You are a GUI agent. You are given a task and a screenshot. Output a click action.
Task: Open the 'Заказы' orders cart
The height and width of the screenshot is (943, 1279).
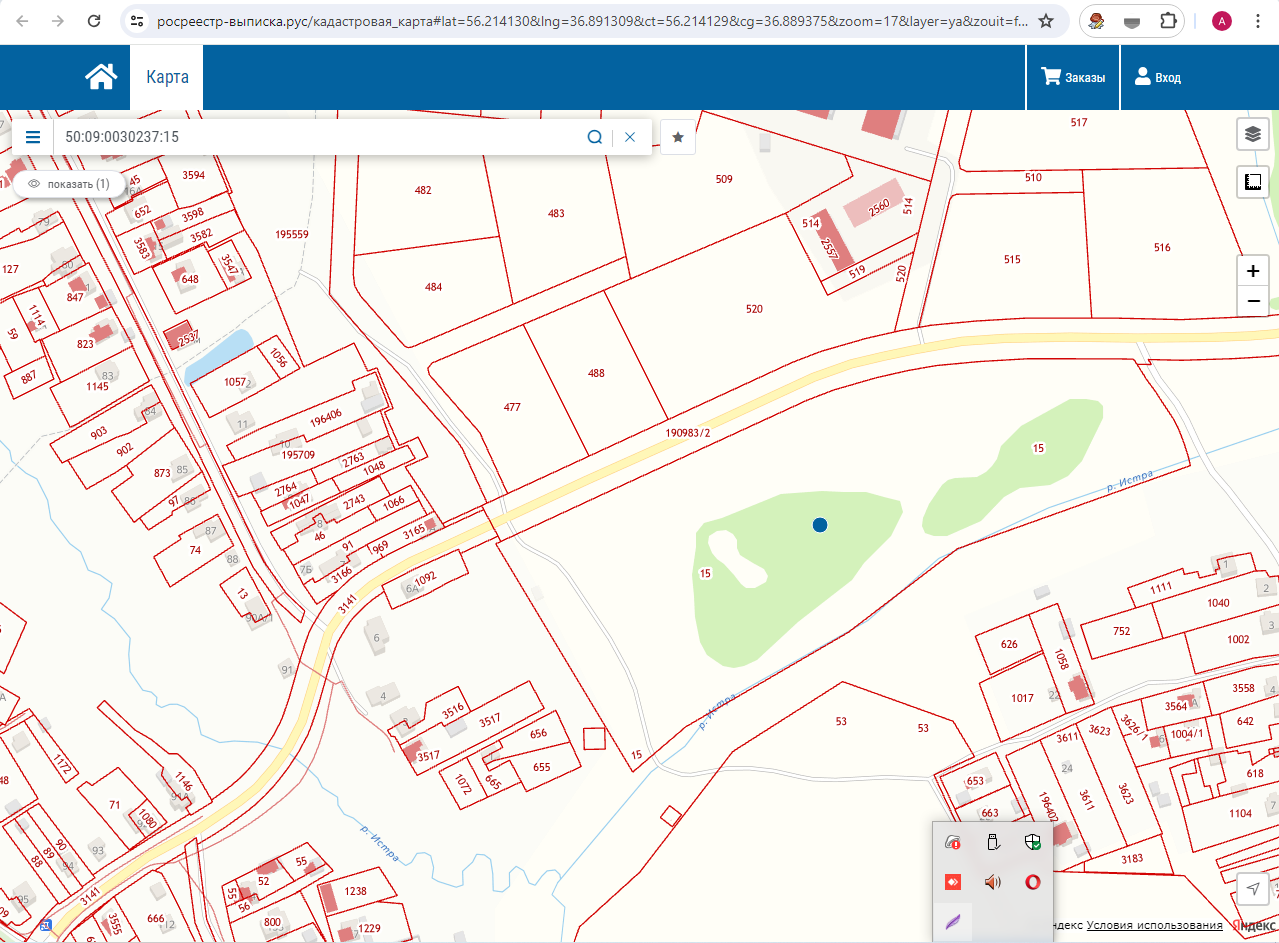1073,77
